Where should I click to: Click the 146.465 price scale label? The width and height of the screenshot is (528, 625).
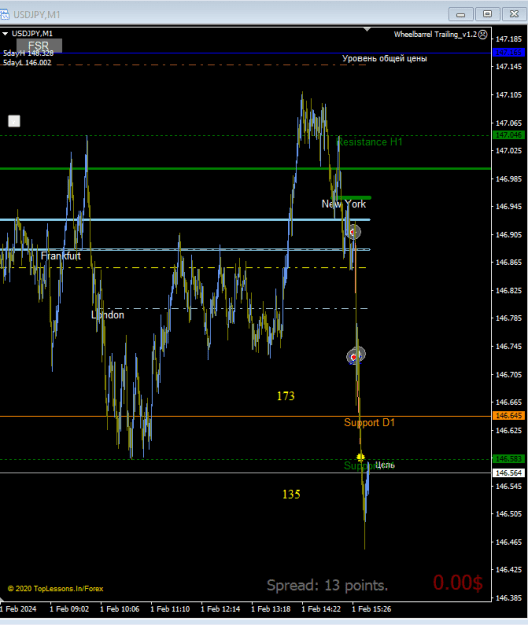click(x=508, y=542)
